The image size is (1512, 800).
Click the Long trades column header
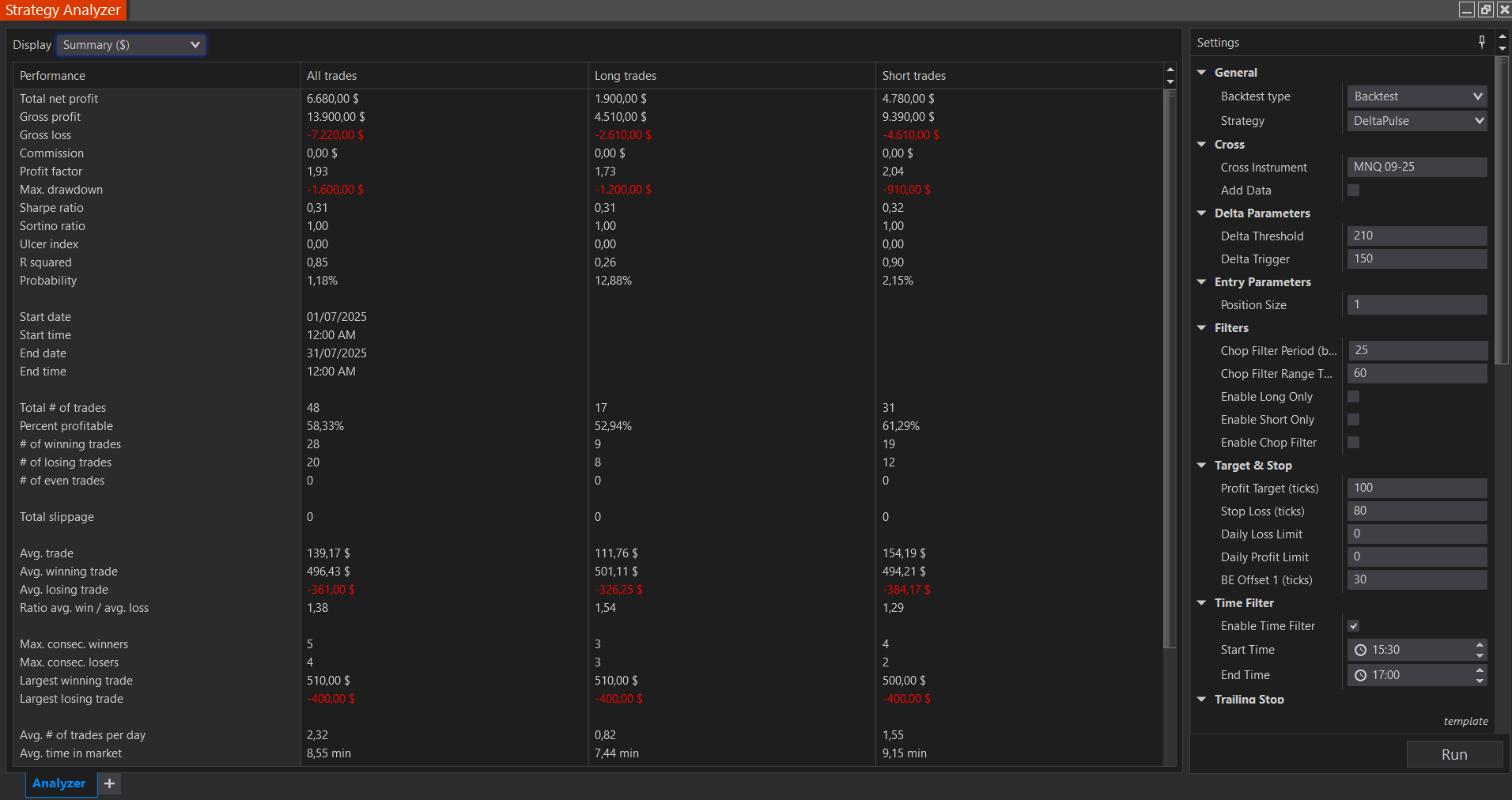[732, 76]
